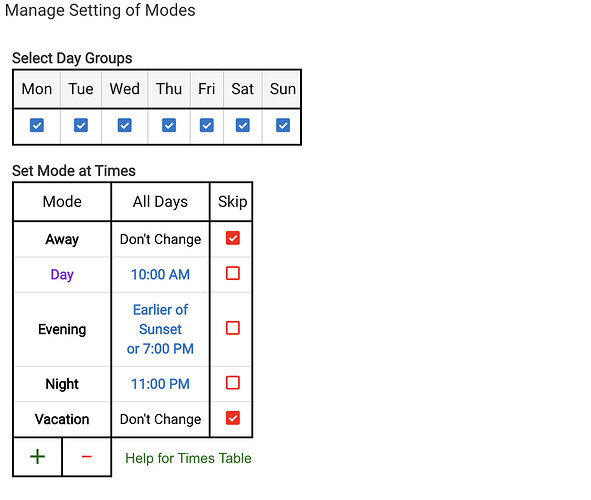
Task: Edit Earlier of Sunset or 7:00 PM
Action: pos(160,329)
